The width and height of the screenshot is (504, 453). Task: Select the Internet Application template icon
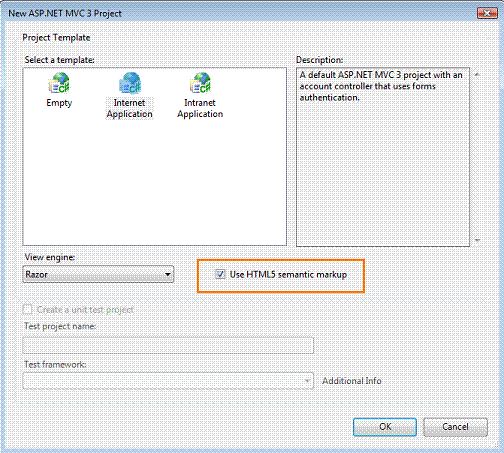point(130,83)
